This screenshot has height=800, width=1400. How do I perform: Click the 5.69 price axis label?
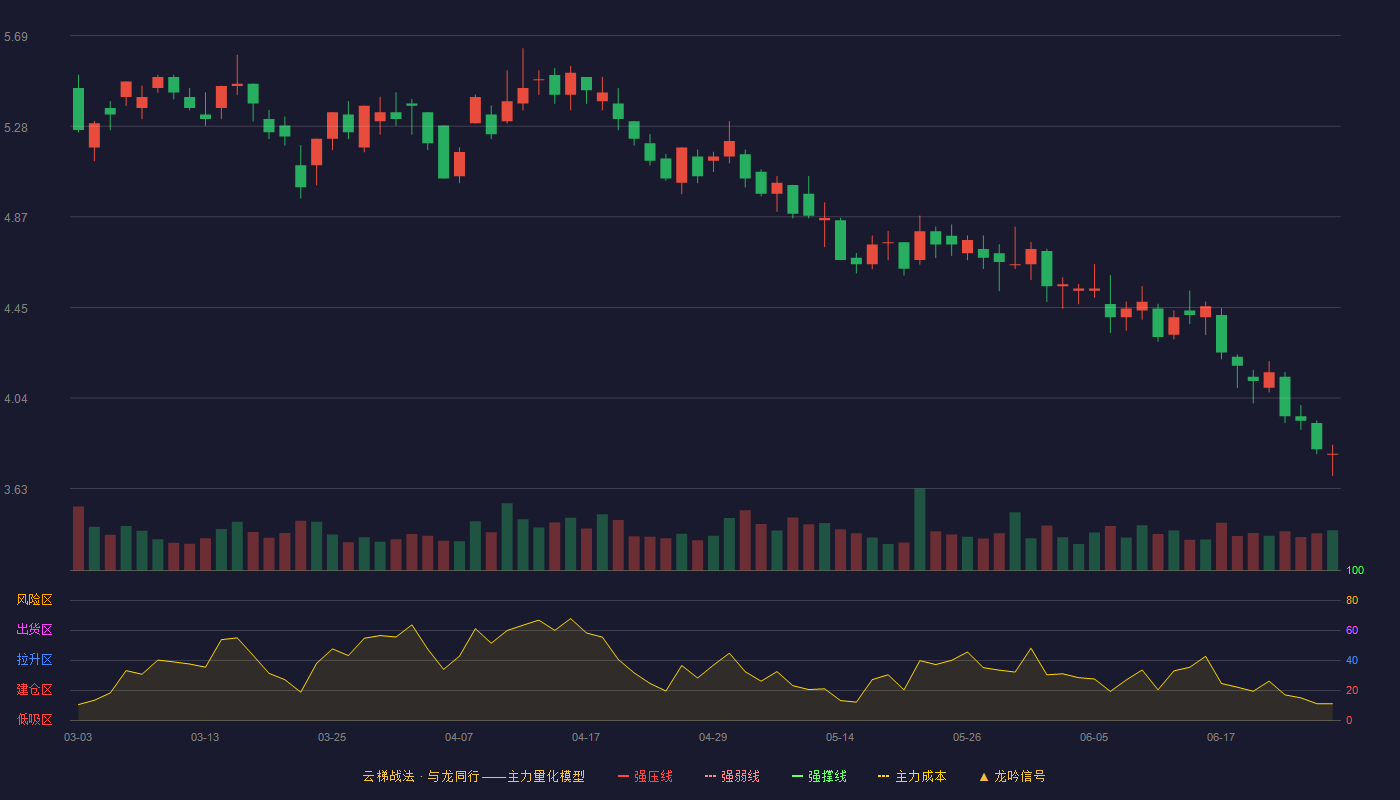pos(16,37)
